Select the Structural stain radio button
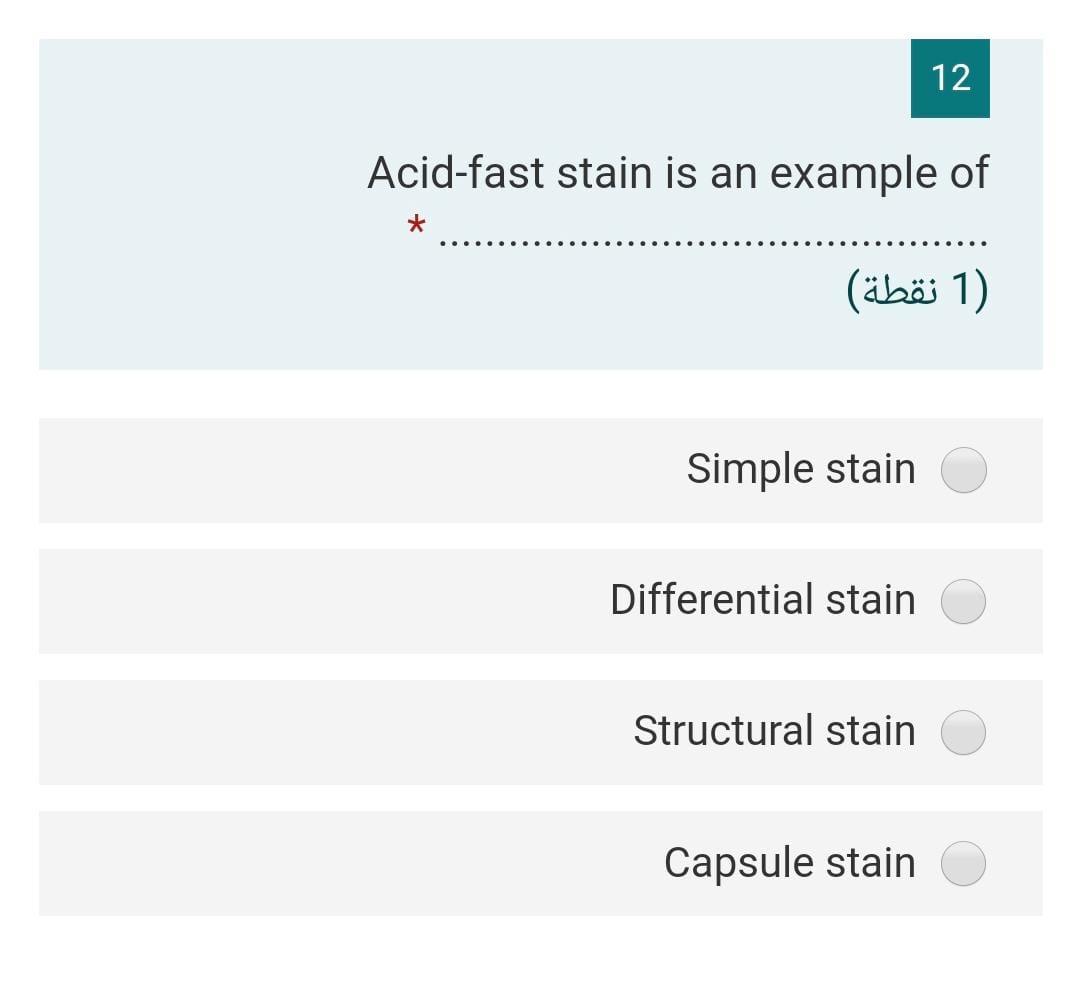This screenshot has height=982, width=1080. point(963,732)
